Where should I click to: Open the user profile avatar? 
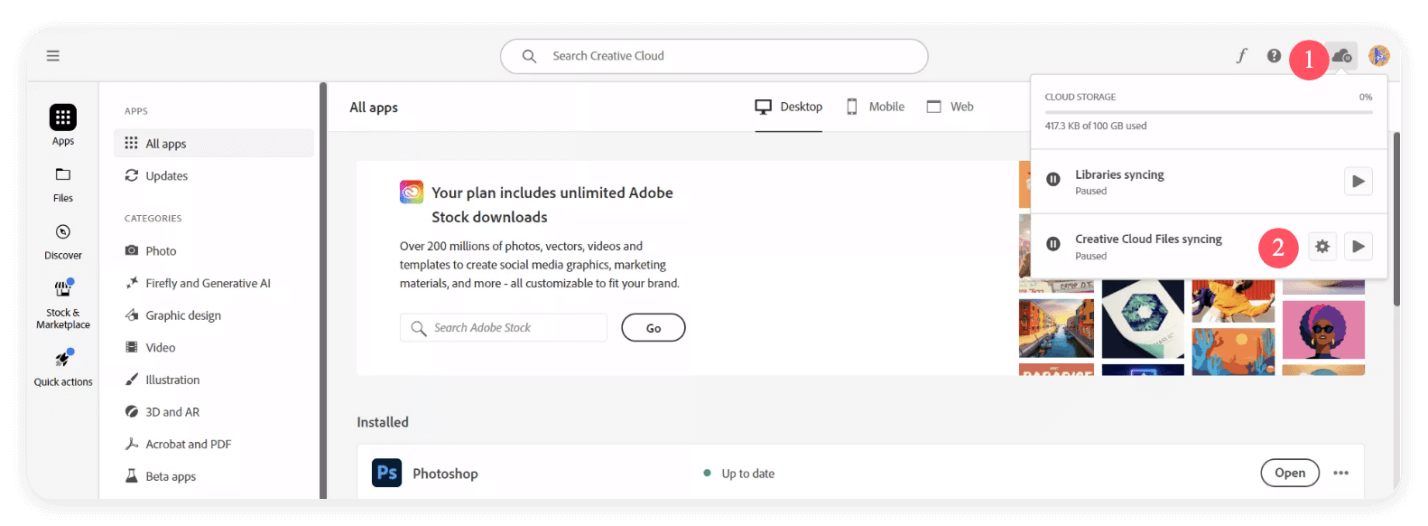click(1379, 56)
